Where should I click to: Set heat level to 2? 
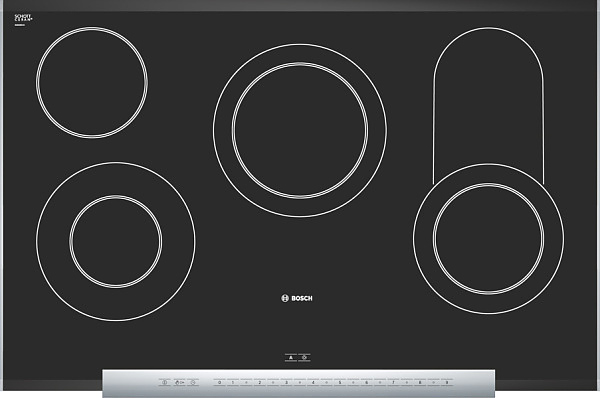(259, 382)
